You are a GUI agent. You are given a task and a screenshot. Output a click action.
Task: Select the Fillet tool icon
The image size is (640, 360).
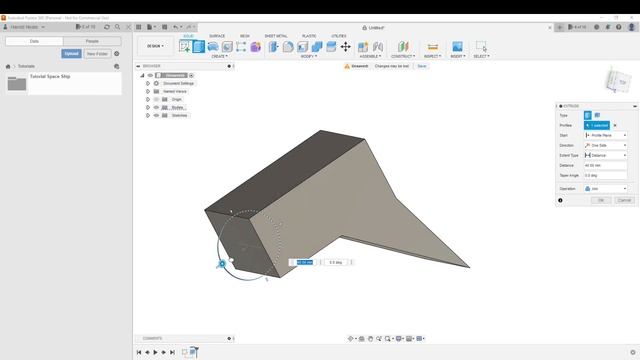[x=288, y=47]
